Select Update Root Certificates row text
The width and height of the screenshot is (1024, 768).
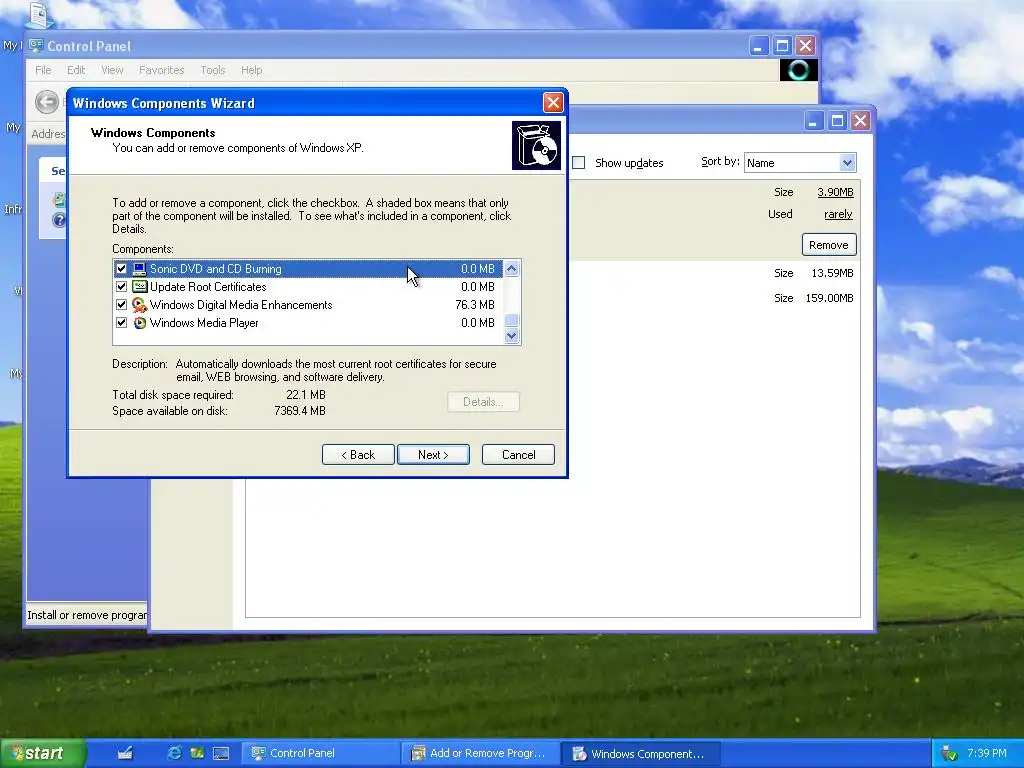(x=208, y=287)
